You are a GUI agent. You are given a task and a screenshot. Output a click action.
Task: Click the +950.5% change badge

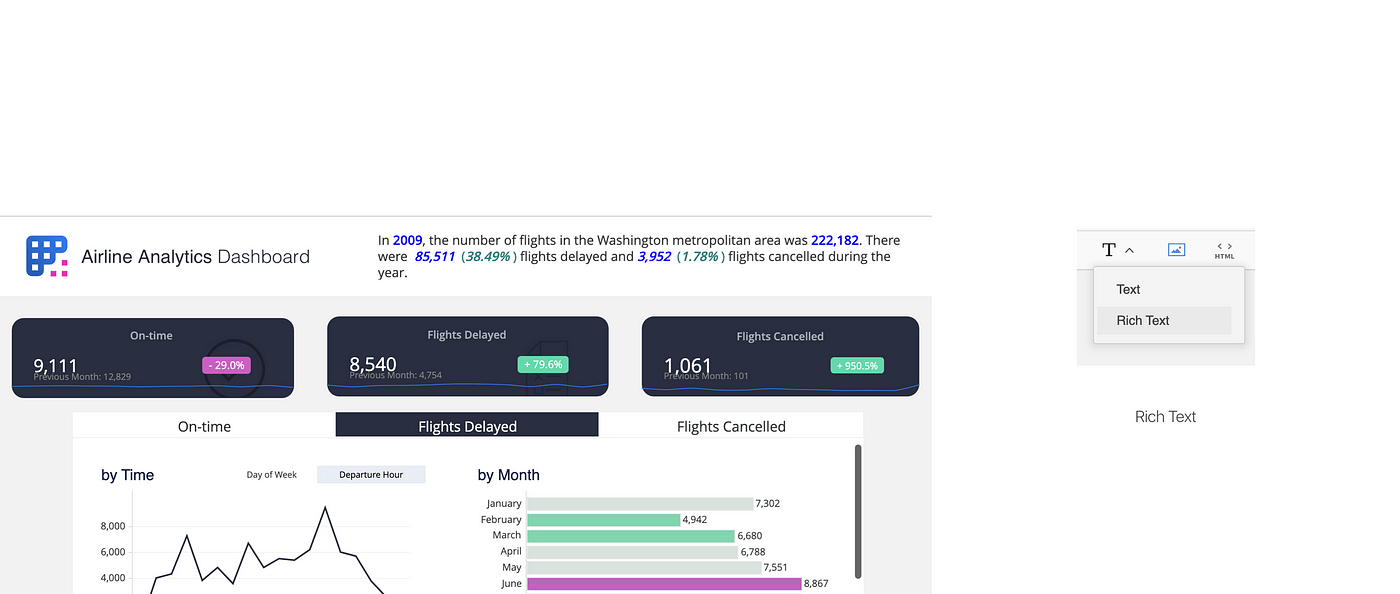(857, 365)
